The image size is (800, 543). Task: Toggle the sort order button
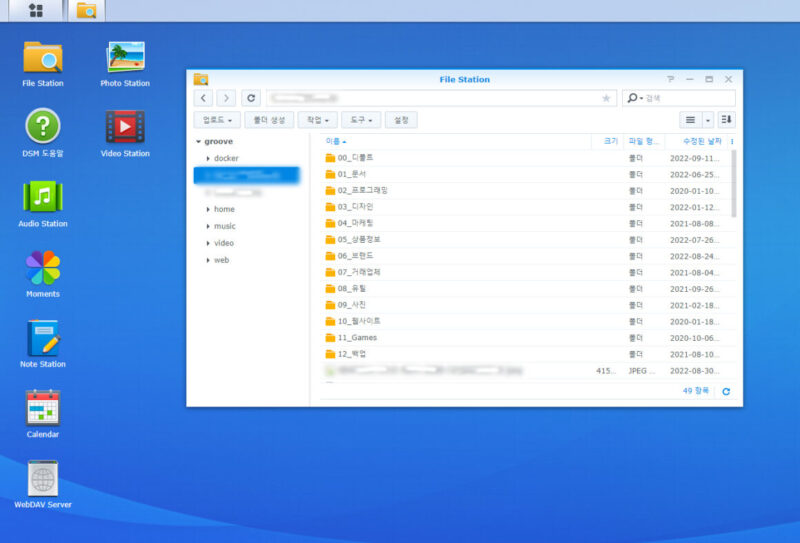click(x=726, y=120)
